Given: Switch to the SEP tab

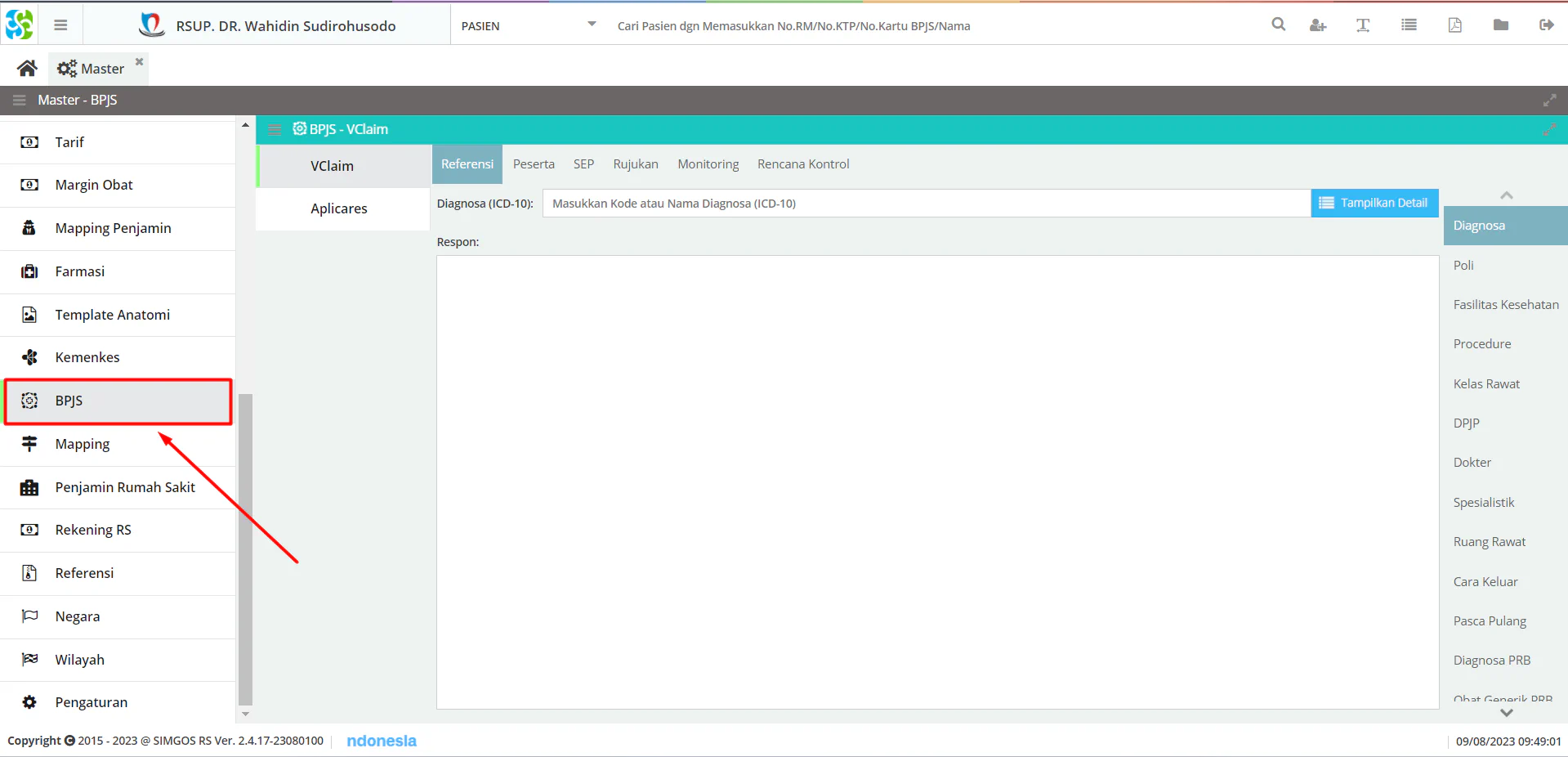Looking at the screenshot, I should point(583,164).
